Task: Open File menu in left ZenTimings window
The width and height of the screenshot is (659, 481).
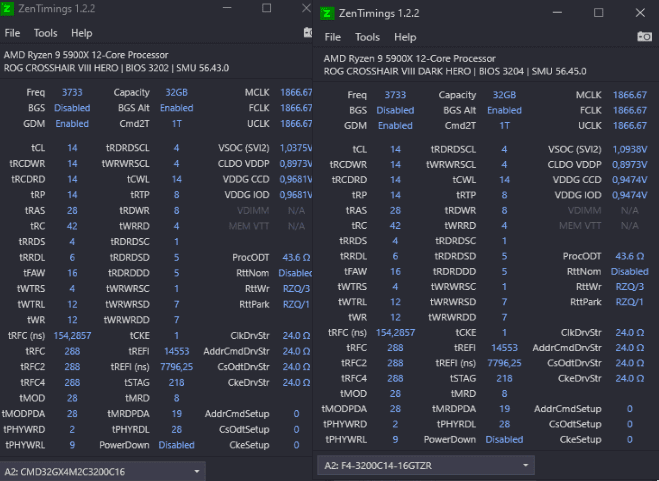Action: pos(12,33)
